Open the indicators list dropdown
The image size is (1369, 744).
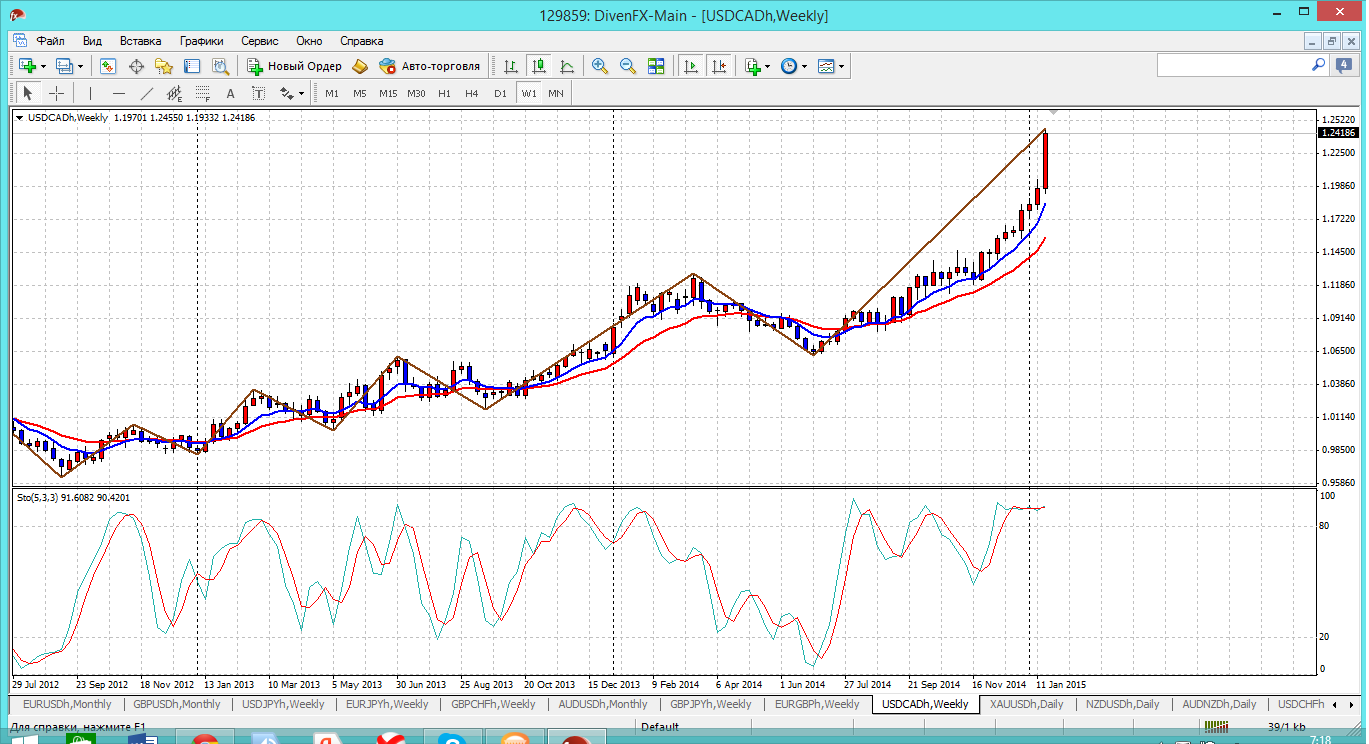click(767, 67)
